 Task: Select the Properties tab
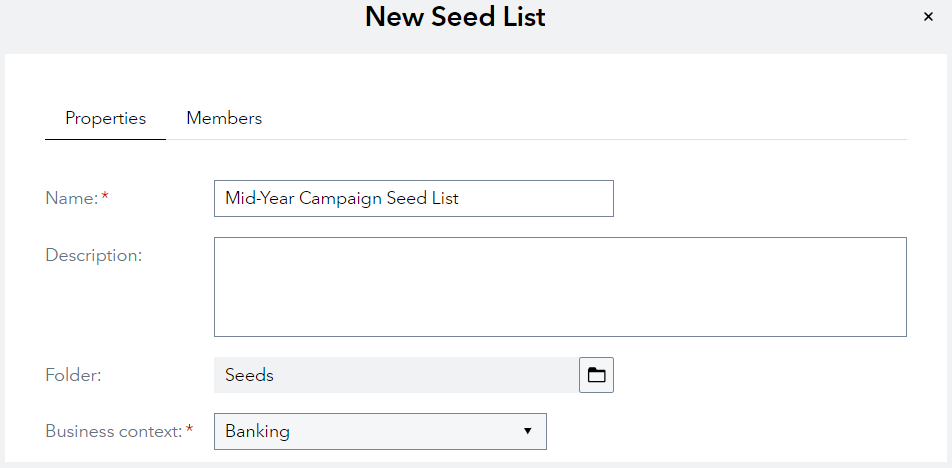click(x=106, y=118)
